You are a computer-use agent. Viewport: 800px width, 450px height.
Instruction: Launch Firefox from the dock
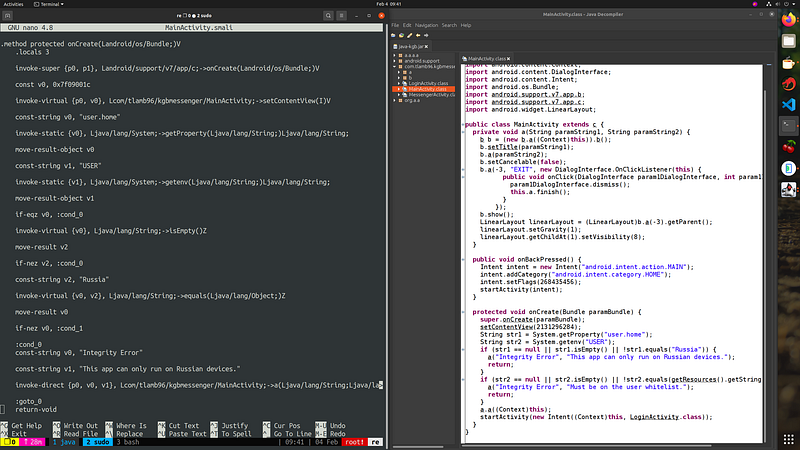(789, 20)
